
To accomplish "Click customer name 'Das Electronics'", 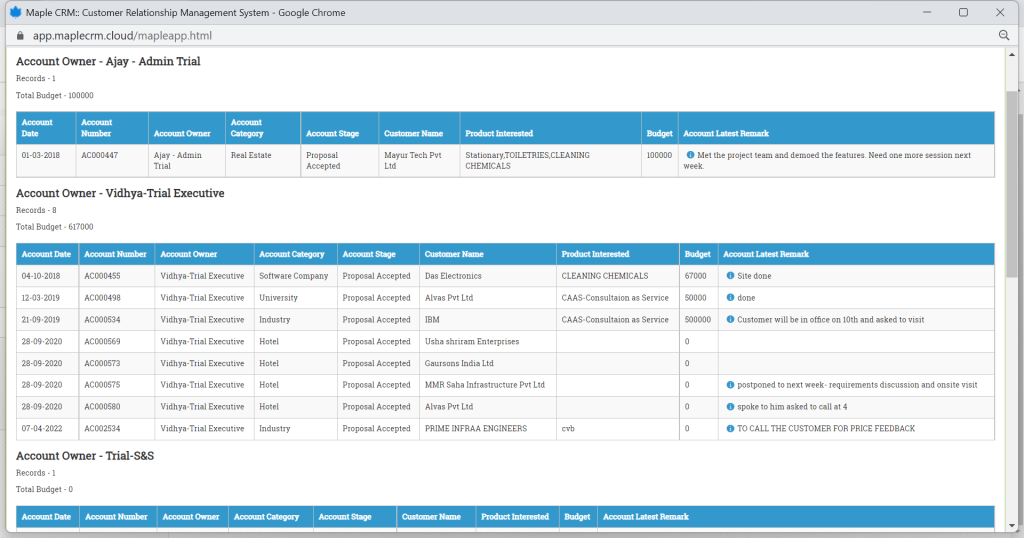I will [453, 276].
